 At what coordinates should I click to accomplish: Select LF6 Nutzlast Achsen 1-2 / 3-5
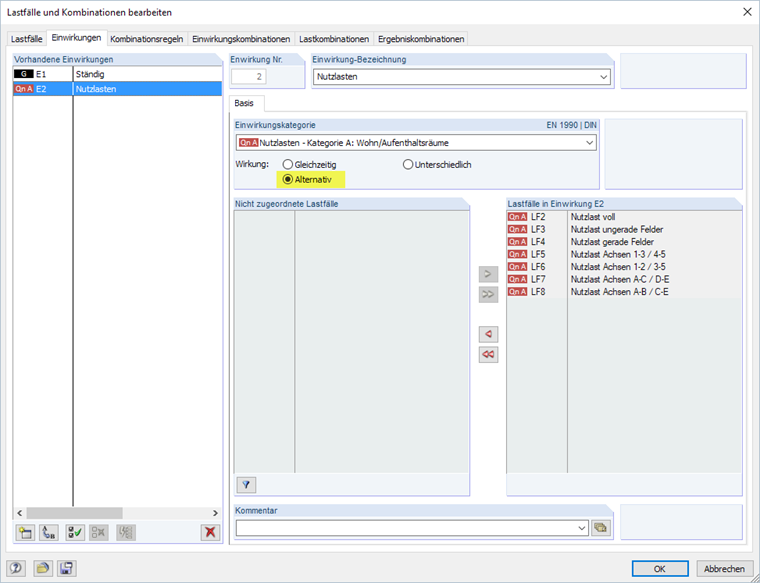624,267
